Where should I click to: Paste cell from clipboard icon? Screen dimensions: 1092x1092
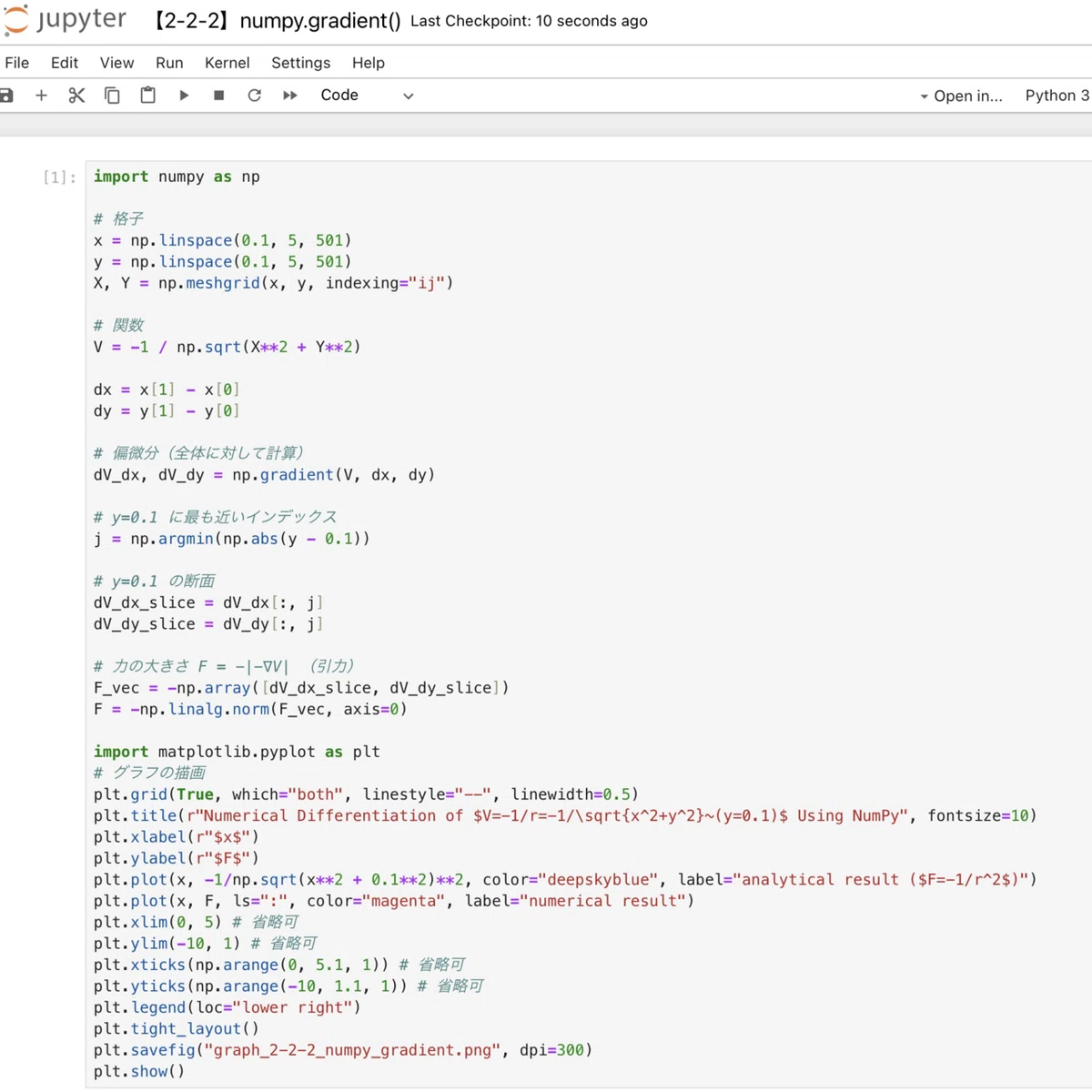147,96
